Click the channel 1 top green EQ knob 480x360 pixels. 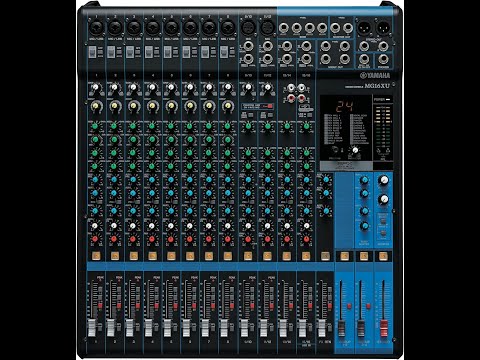(x=95, y=126)
